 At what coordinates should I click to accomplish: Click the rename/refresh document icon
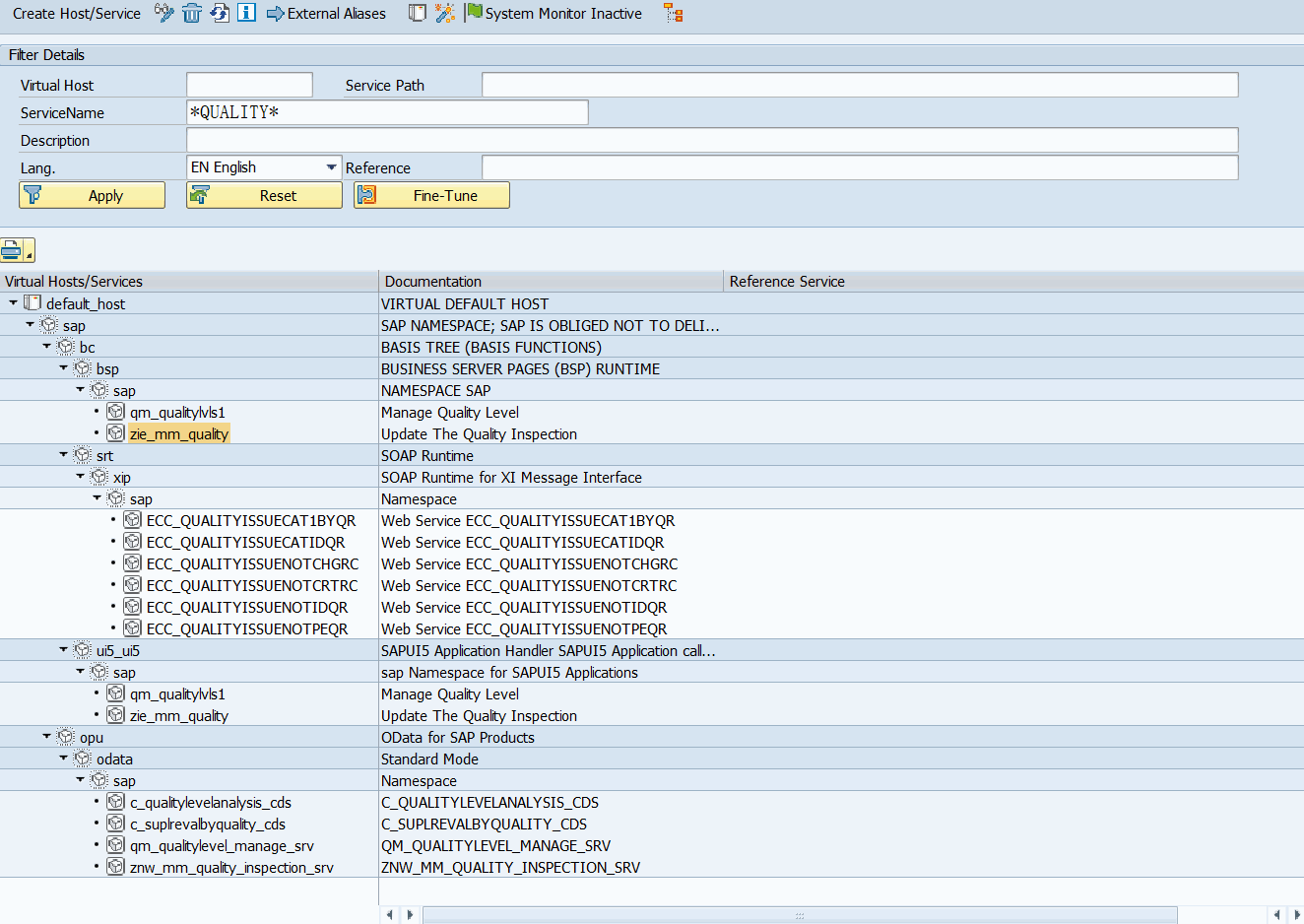(x=220, y=13)
